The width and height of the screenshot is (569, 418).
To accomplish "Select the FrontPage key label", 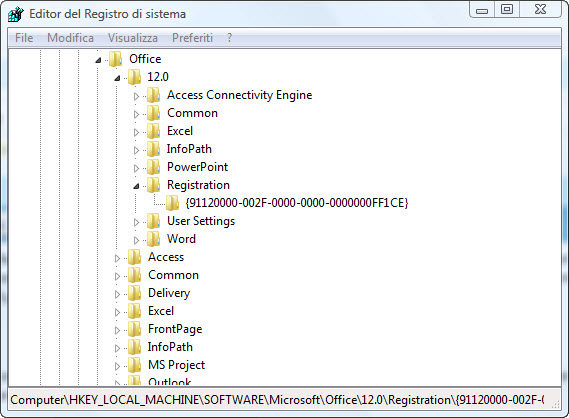I will (x=175, y=329).
